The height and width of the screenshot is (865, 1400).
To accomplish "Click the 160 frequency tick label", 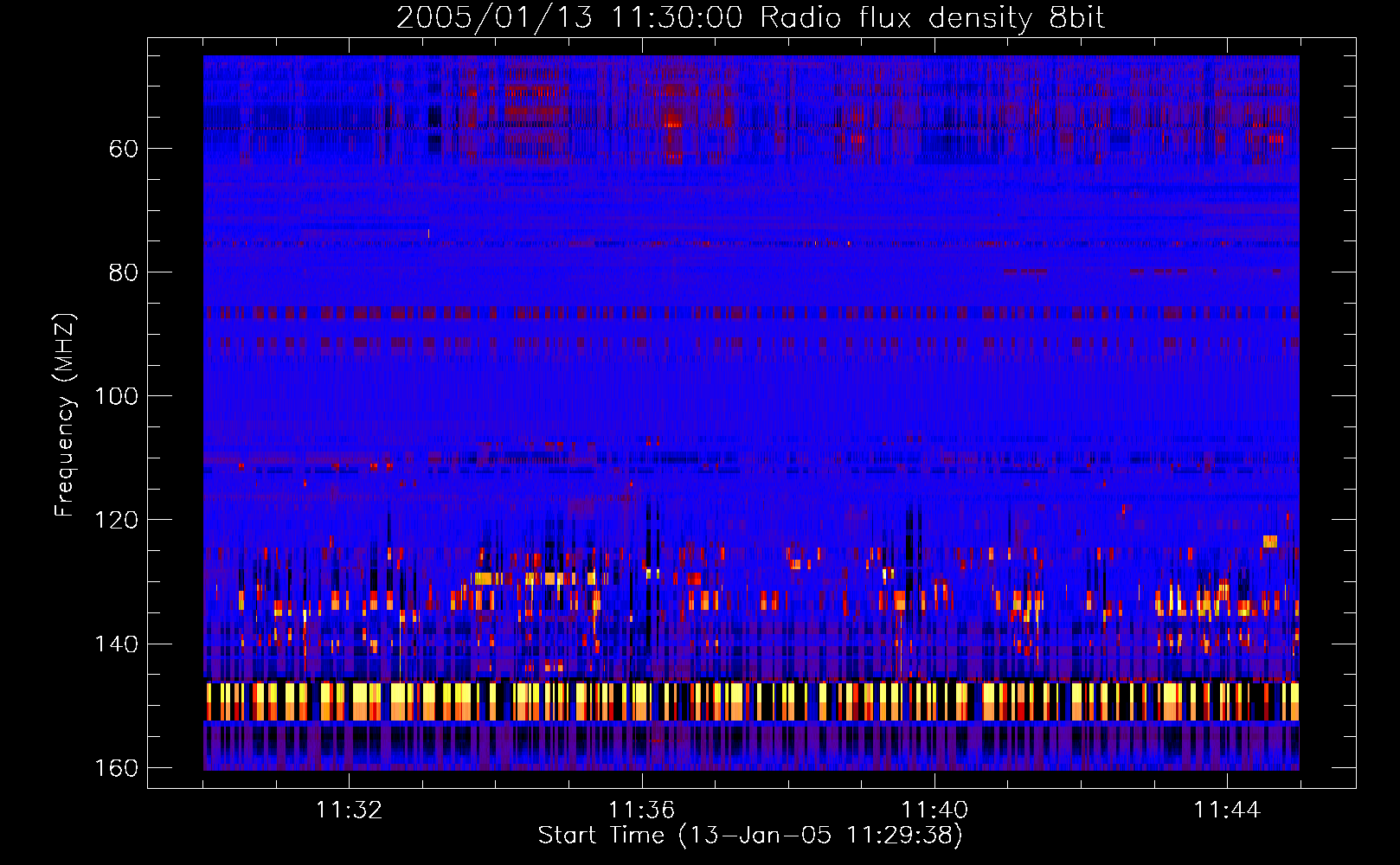I will [116, 768].
